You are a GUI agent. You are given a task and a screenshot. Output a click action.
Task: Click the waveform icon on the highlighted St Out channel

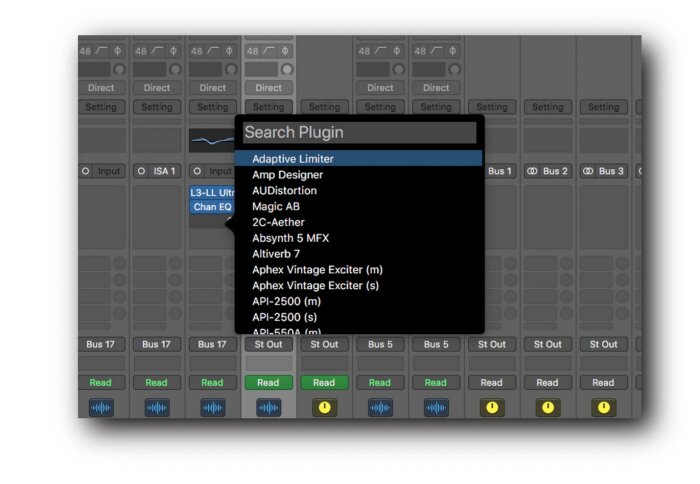268,408
